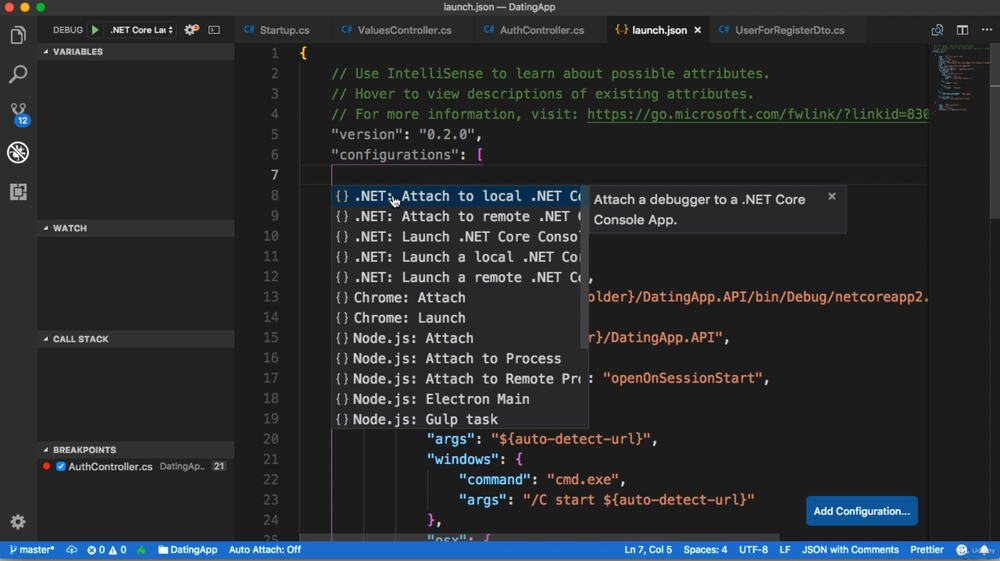Open the Explorer view icon
Screen dimensions: 1000x561
click(18, 35)
